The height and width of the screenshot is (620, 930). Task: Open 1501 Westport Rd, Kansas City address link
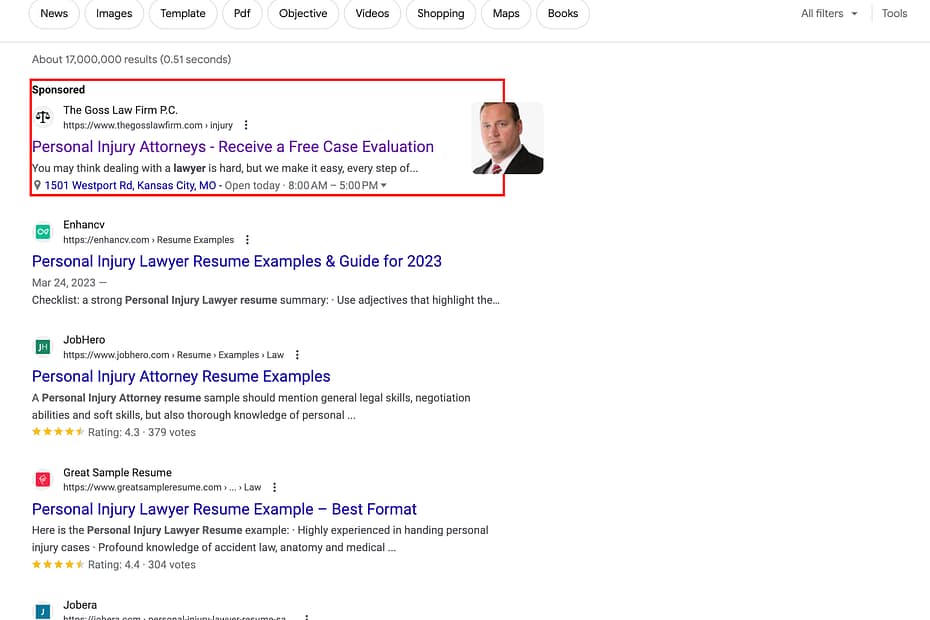click(130, 185)
